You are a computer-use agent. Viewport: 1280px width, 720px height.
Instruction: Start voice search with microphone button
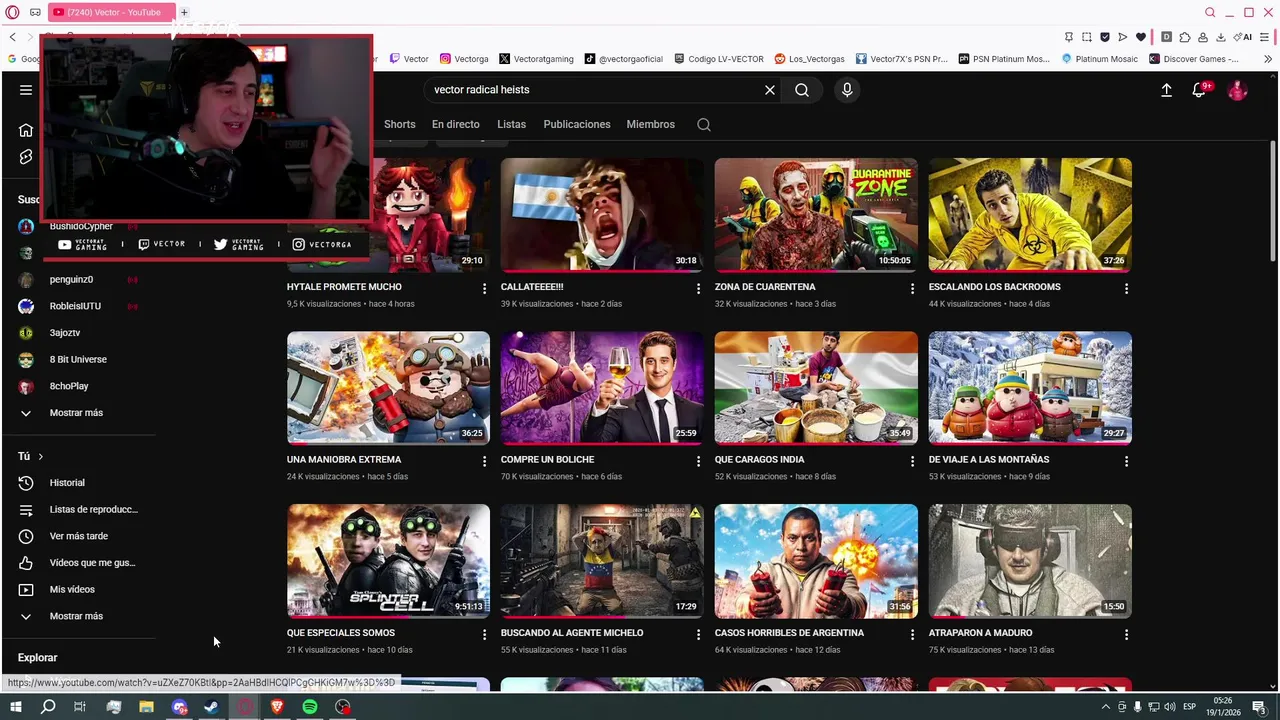click(847, 90)
